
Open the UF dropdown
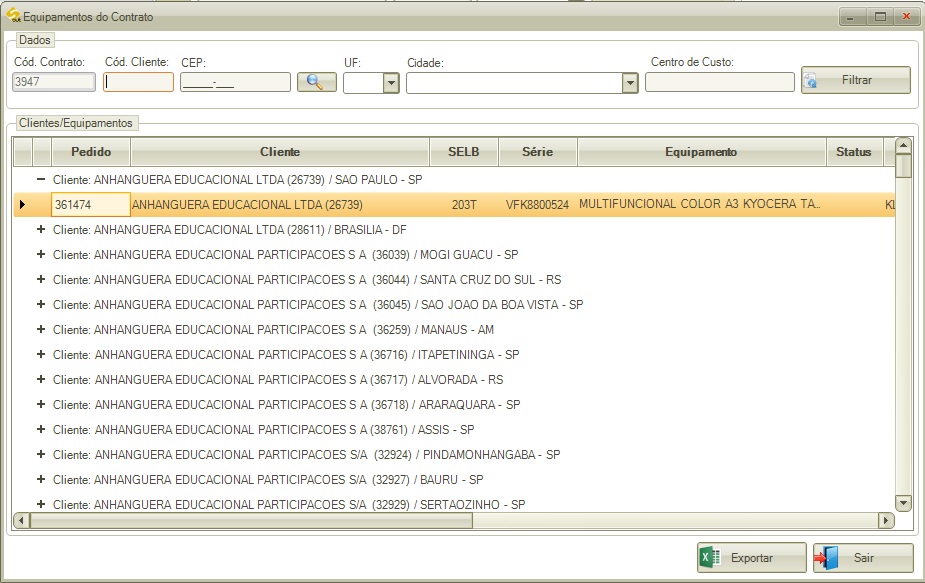(391, 83)
